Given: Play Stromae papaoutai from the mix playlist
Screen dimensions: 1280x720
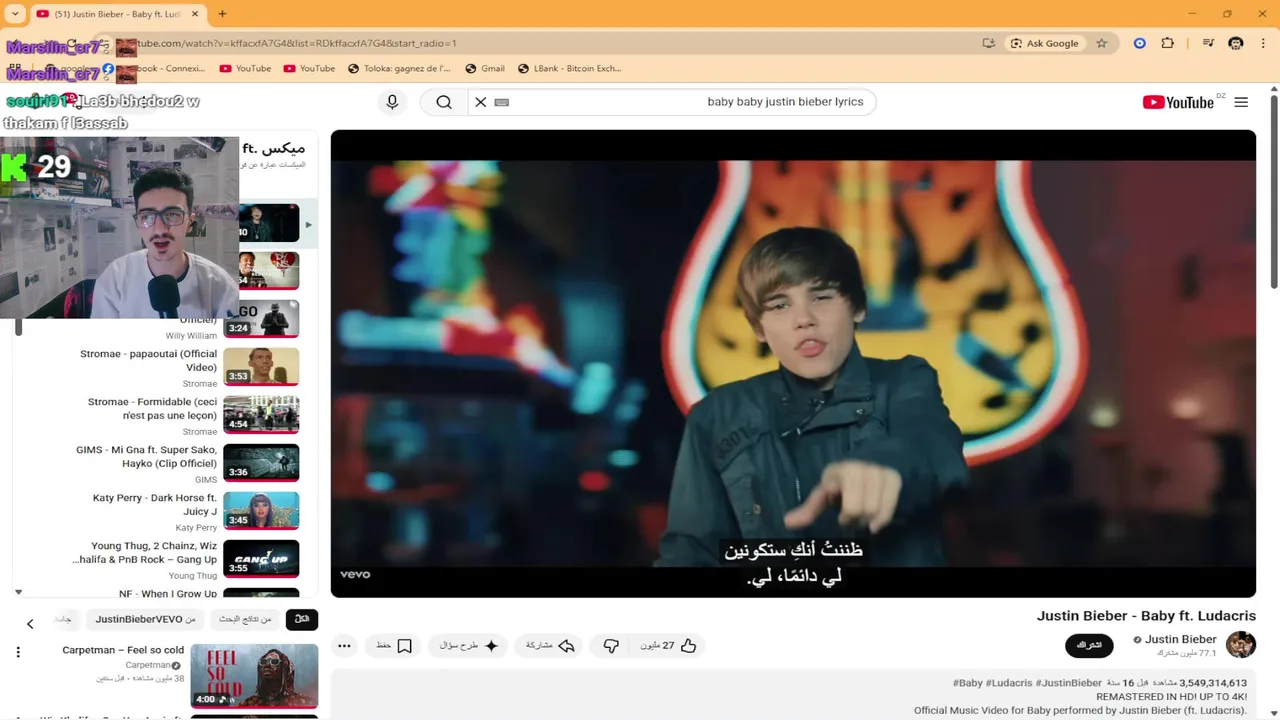Looking at the screenshot, I should tap(261, 366).
